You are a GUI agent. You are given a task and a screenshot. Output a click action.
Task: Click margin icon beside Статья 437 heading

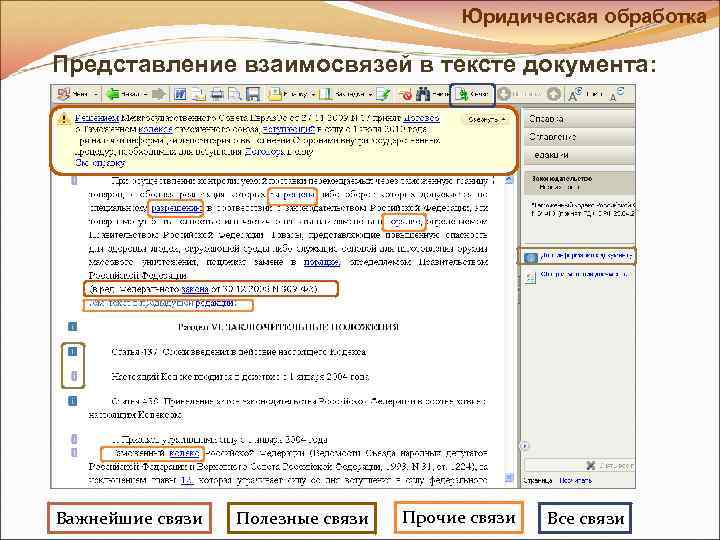click(73, 351)
